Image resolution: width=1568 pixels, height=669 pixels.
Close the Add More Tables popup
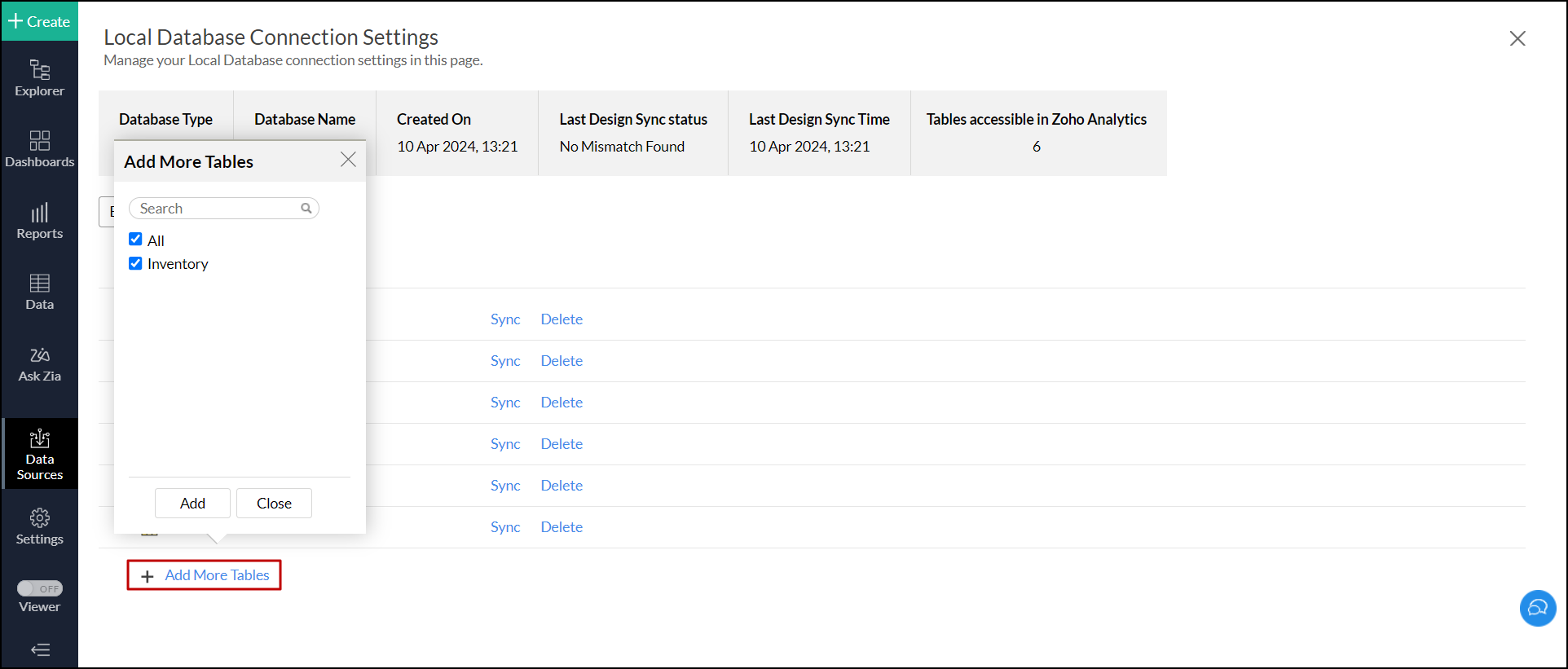348,160
